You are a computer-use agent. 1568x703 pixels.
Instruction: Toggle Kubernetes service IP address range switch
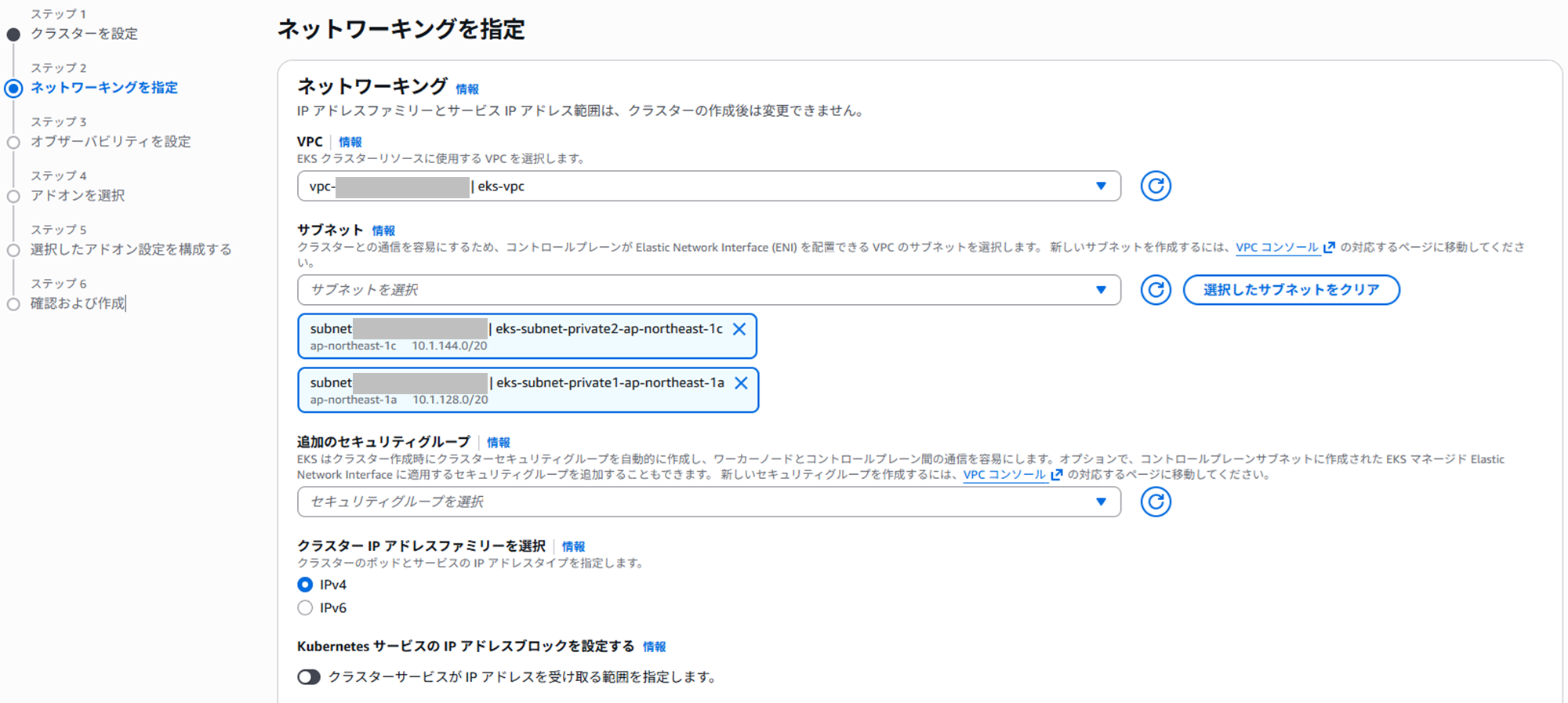pos(309,677)
